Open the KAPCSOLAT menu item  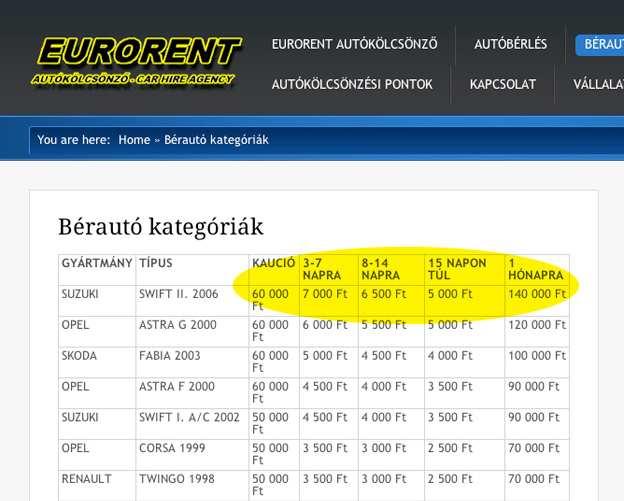point(503,84)
